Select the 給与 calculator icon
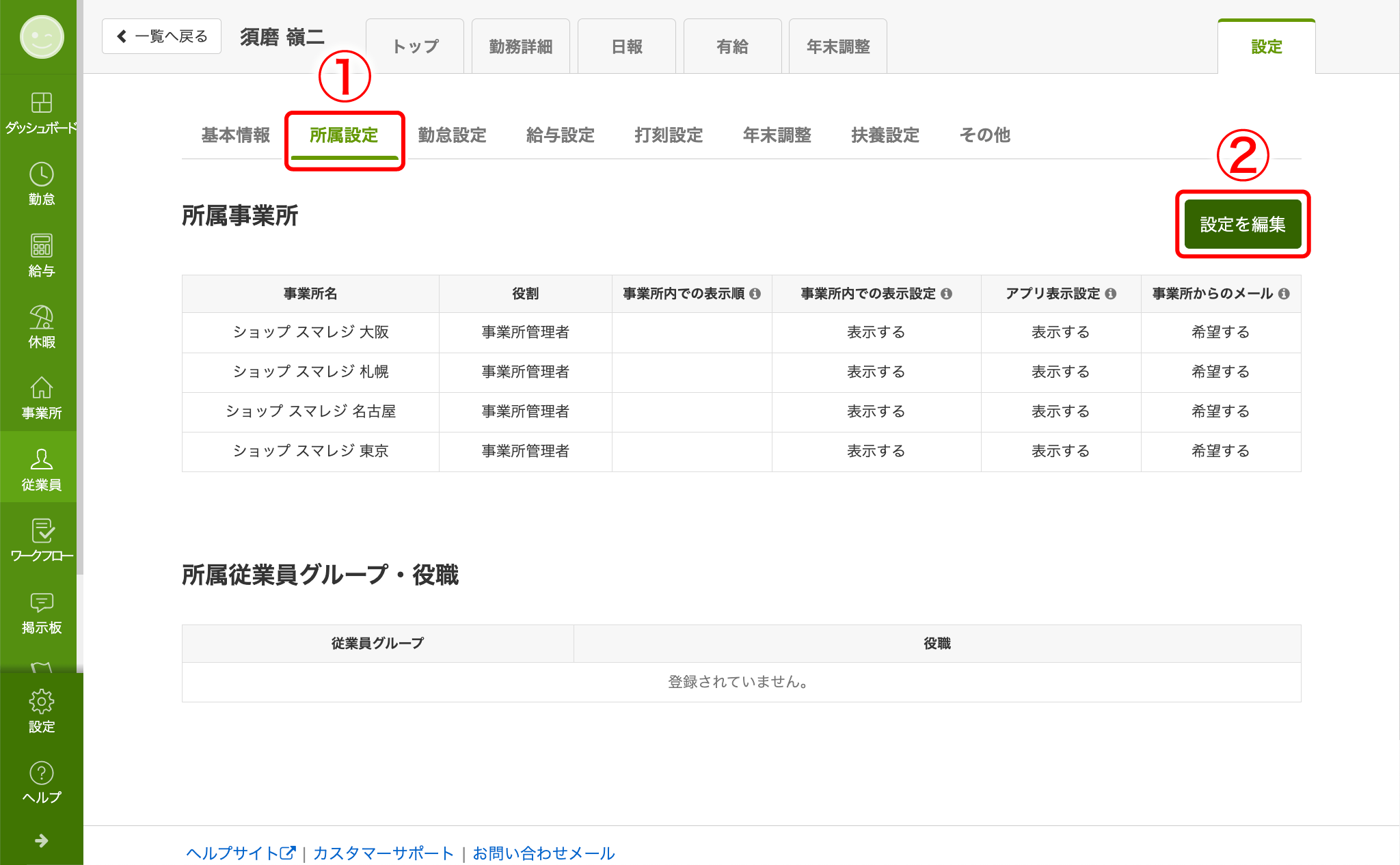Image resolution: width=1400 pixels, height=865 pixels. [x=41, y=245]
